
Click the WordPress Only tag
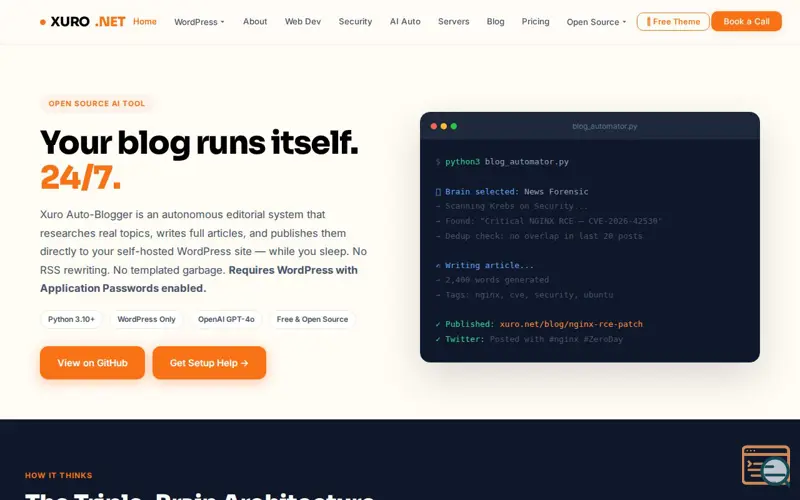tap(146, 319)
